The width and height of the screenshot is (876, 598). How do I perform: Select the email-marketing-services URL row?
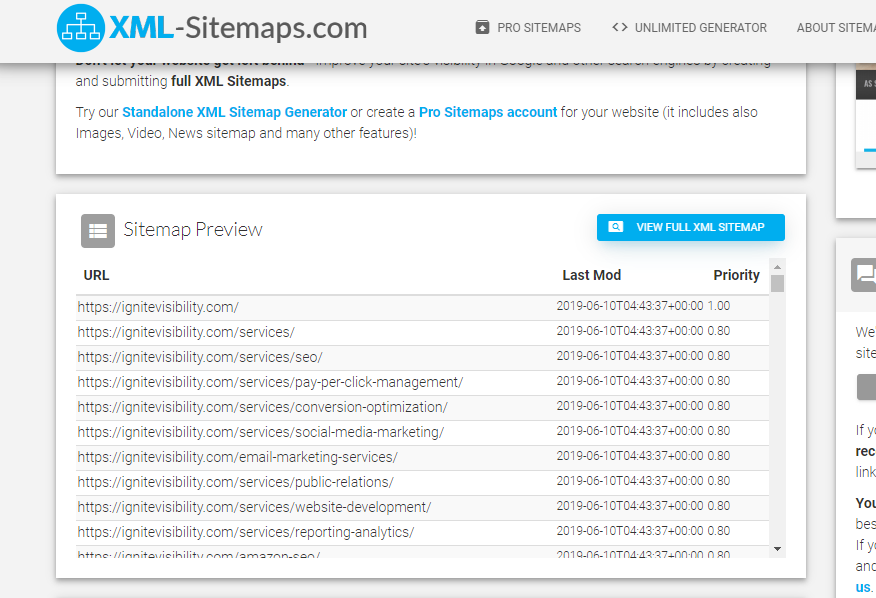(237, 457)
